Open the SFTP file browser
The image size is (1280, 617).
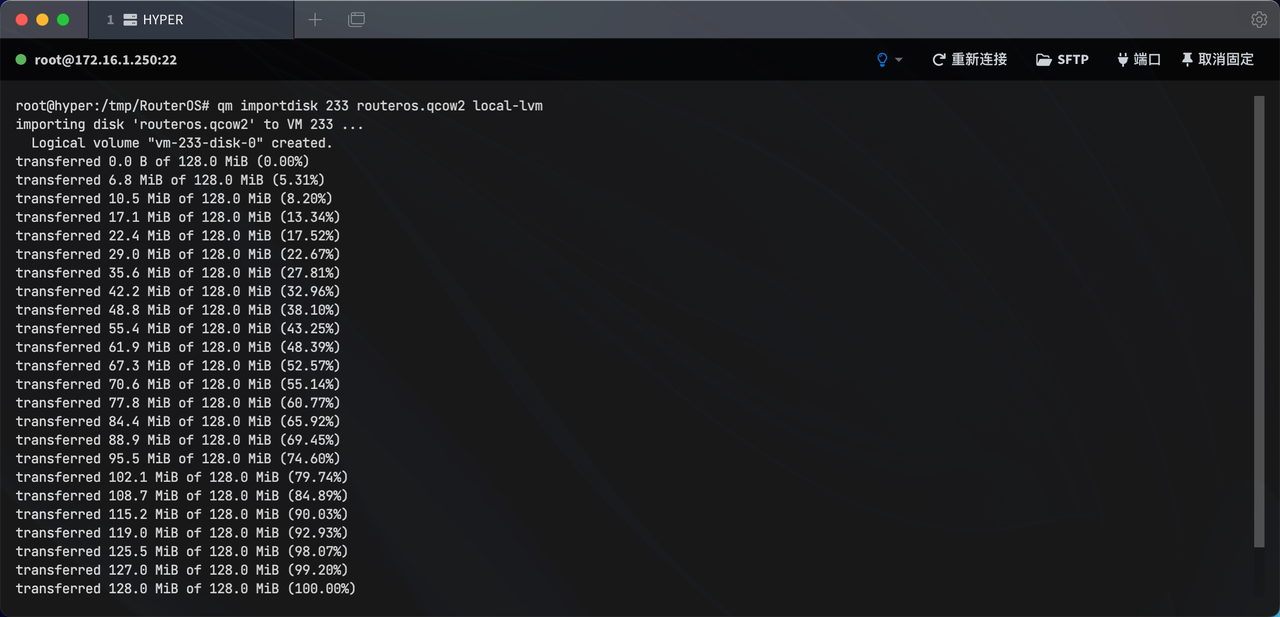1062,60
